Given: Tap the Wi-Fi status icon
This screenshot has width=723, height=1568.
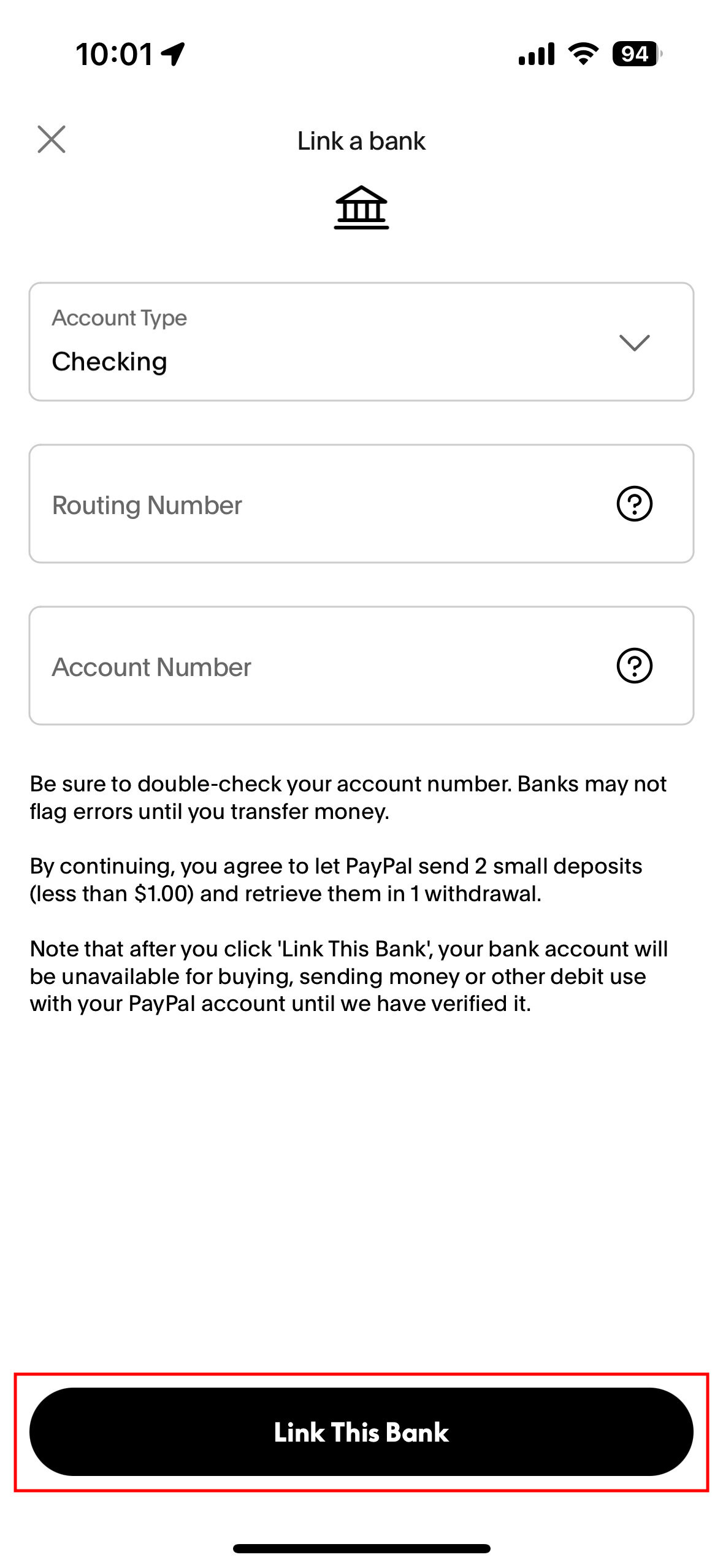Looking at the screenshot, I should click(x=583, y=54).
